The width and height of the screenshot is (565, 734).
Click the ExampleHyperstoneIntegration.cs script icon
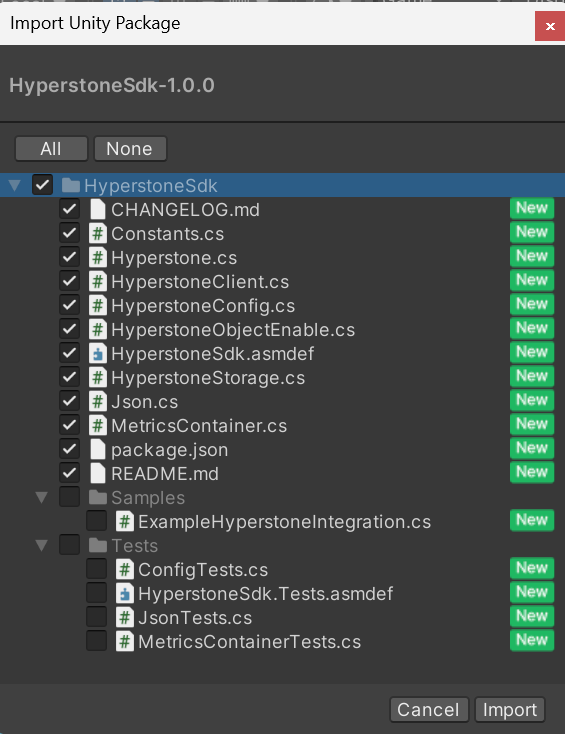[125, 521]
